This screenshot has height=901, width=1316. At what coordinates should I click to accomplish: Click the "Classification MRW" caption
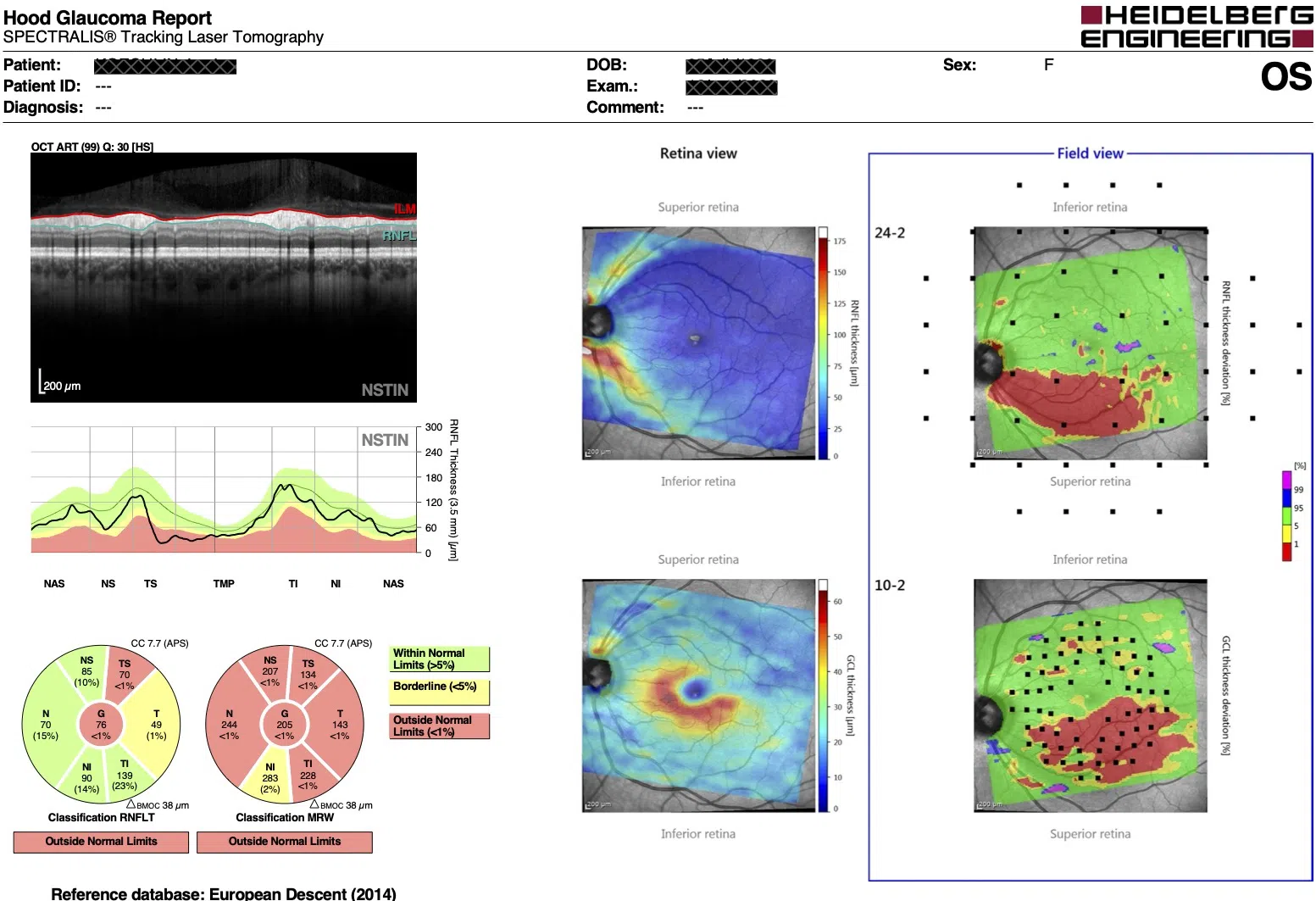[285, 818]
